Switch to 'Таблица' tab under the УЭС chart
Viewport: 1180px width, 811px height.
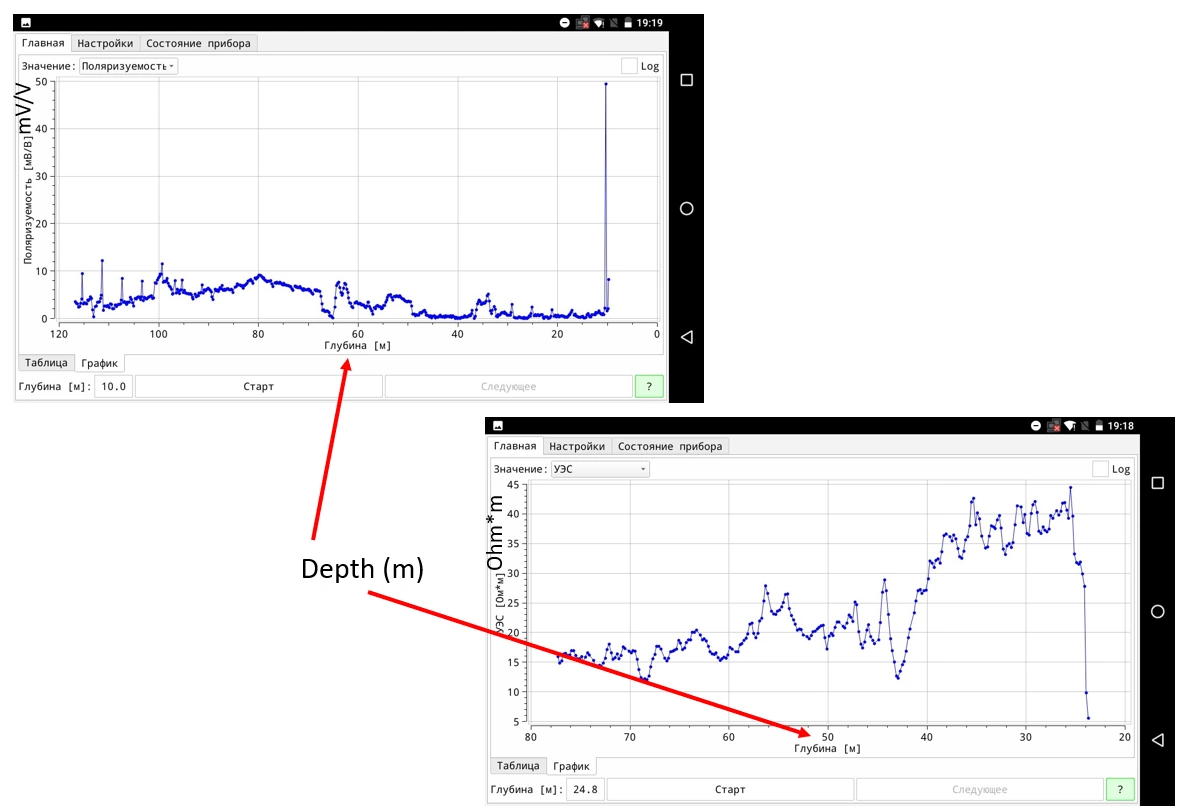point(517,766)
